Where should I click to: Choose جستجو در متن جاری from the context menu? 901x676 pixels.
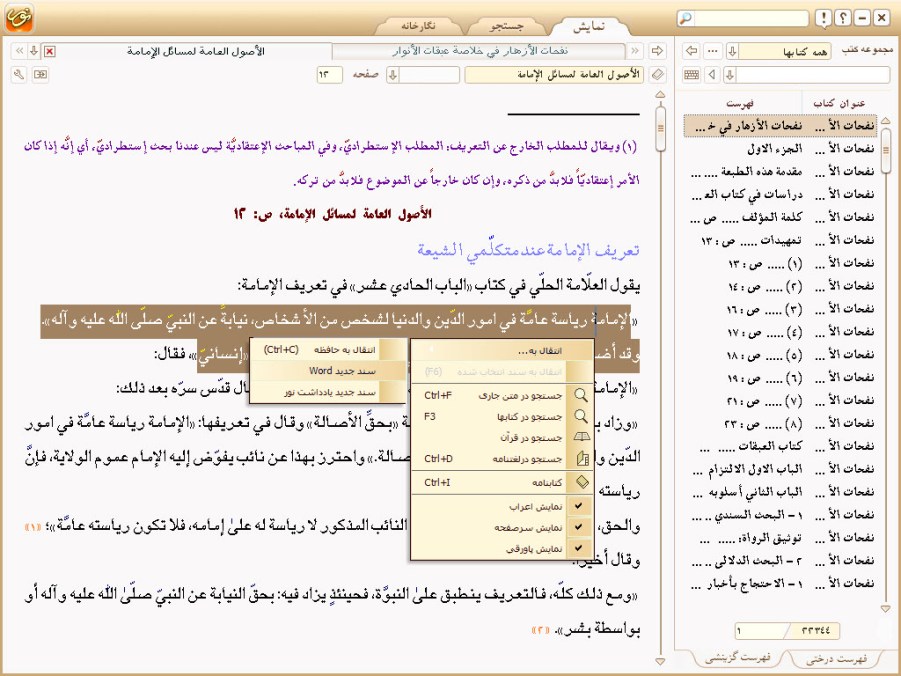coord(503,395)
